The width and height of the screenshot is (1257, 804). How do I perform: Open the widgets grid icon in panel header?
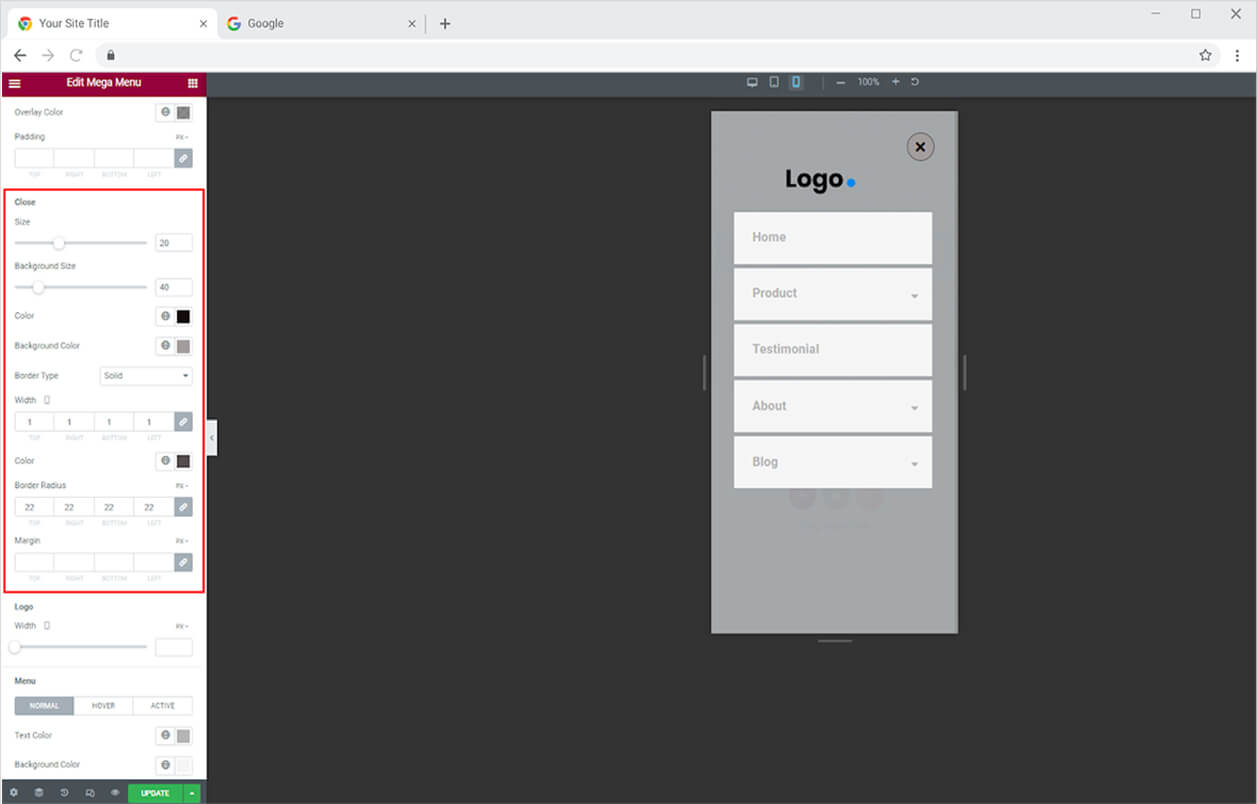coord(193,83)
